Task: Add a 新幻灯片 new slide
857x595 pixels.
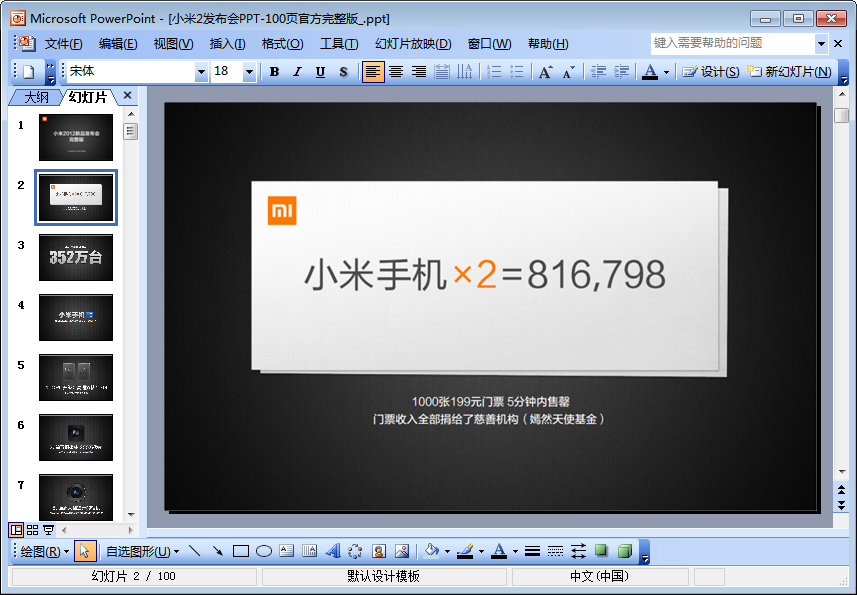Action: [x=789, y=72]
